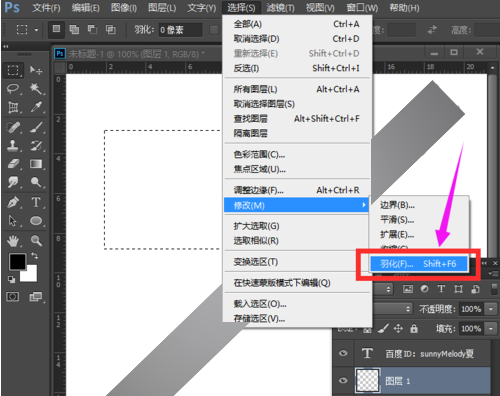Click Subtract from selection mode button
Viewport: 500px width, 396px height.
tap(92, 29)
